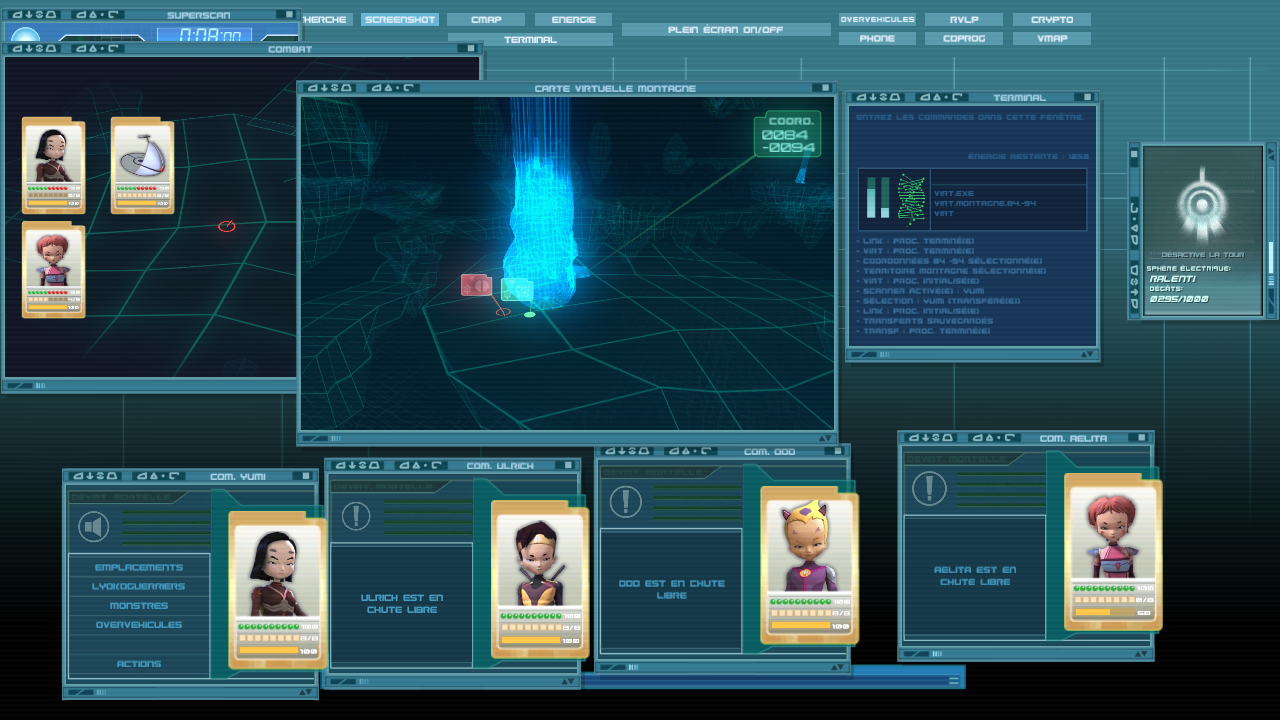Select the overboard vehicle card in Combat window
Screen dimensions: 1280x720
pyautogui.click(x=142, y=166)
